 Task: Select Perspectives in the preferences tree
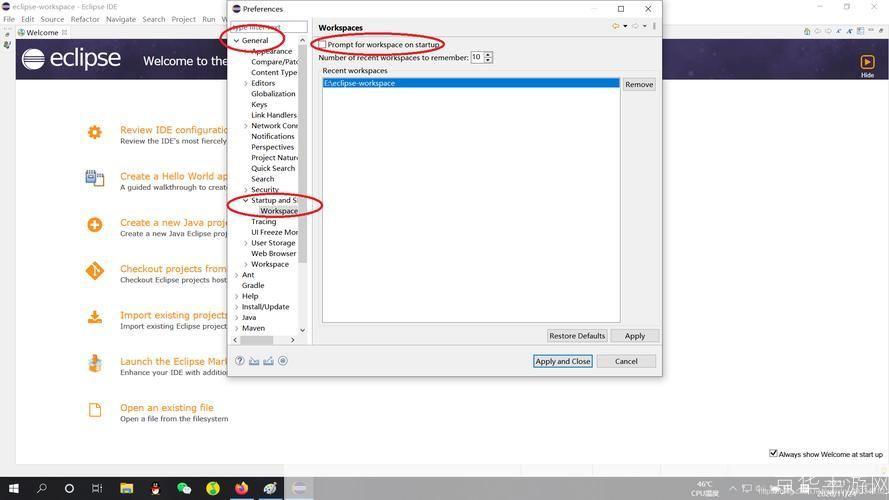(x=273, y=147)
